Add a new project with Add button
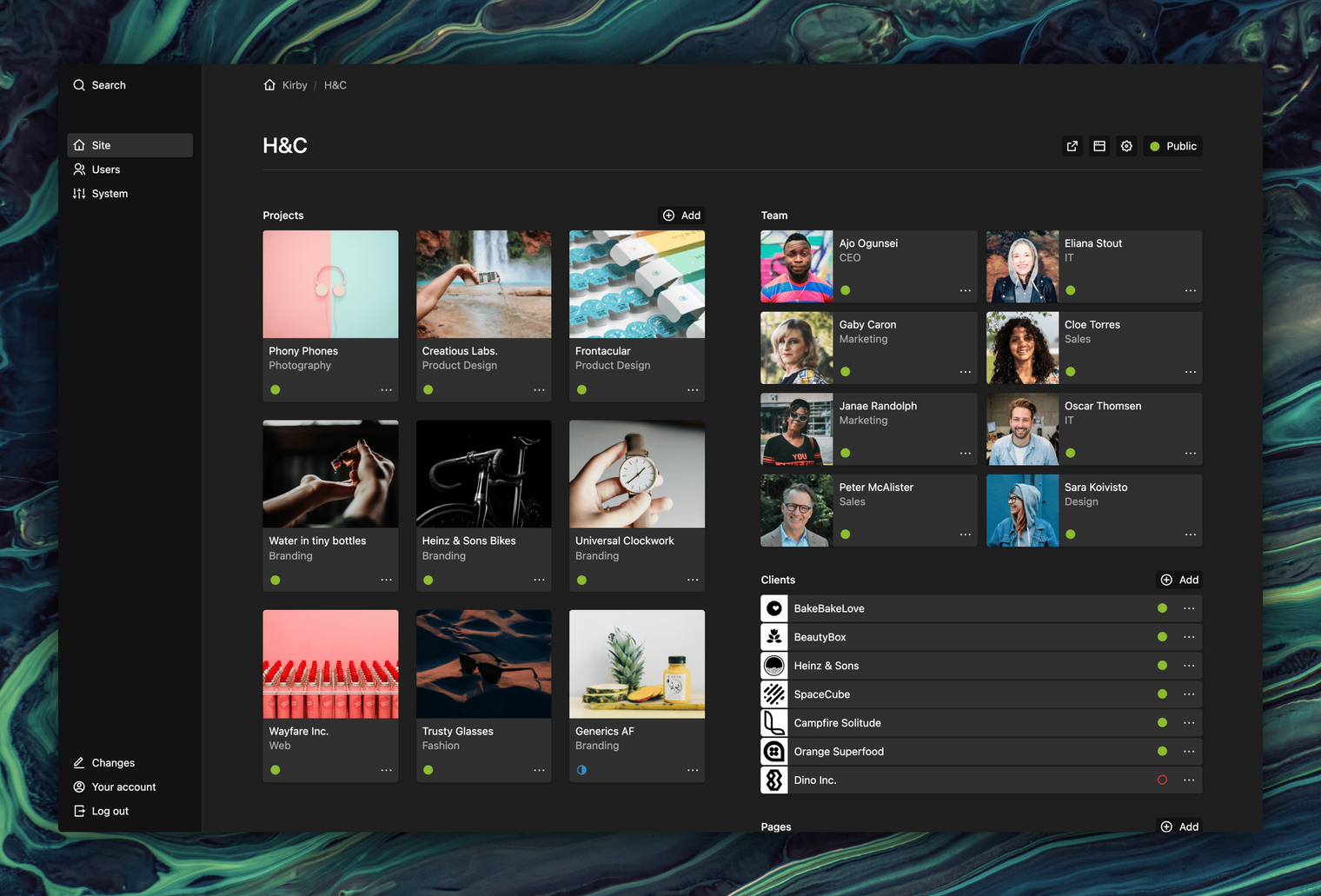The height and width of the screenshot is (896, 1321). (682, 216)
